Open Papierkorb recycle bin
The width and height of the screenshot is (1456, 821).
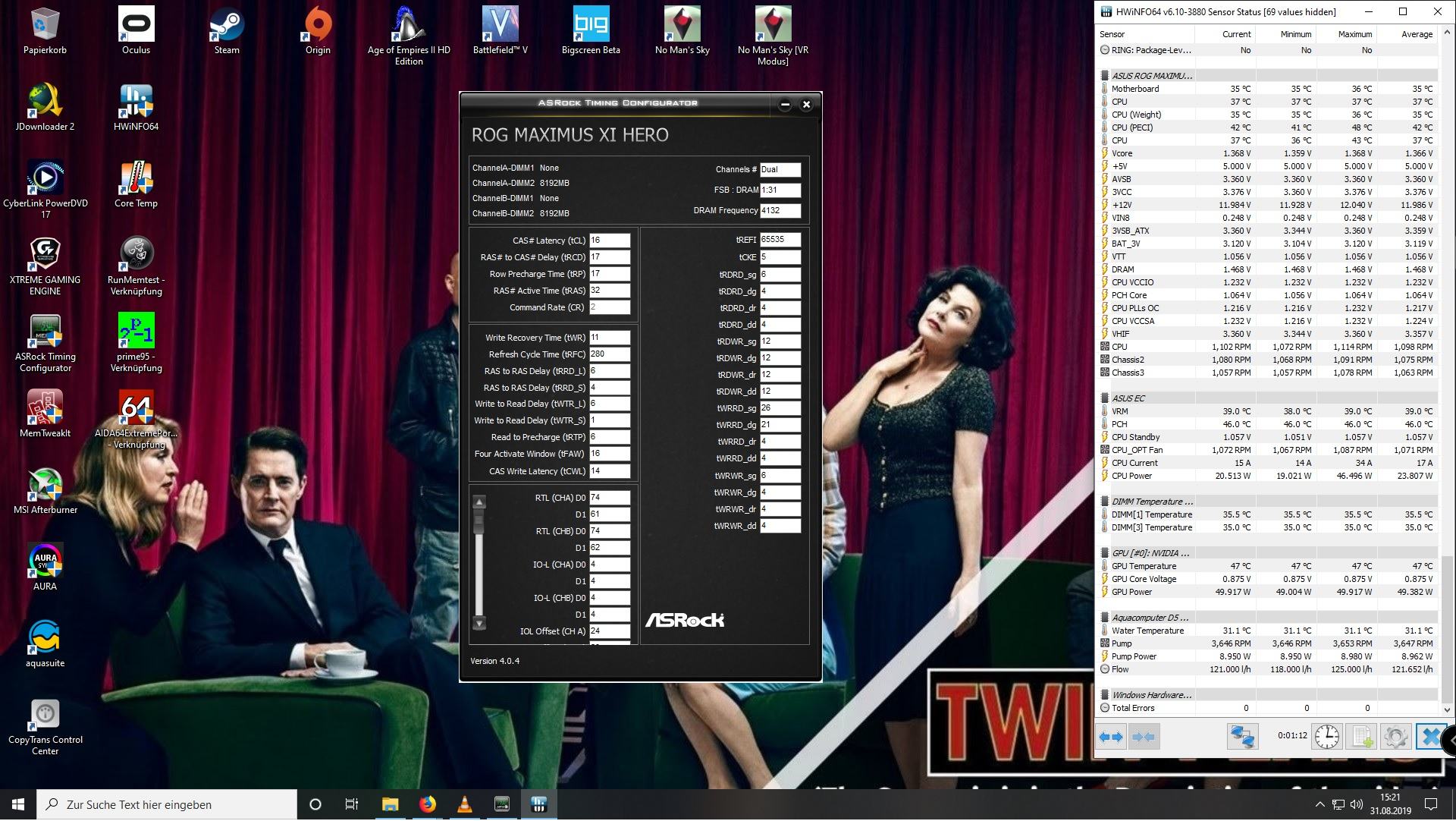pos(45,31)
